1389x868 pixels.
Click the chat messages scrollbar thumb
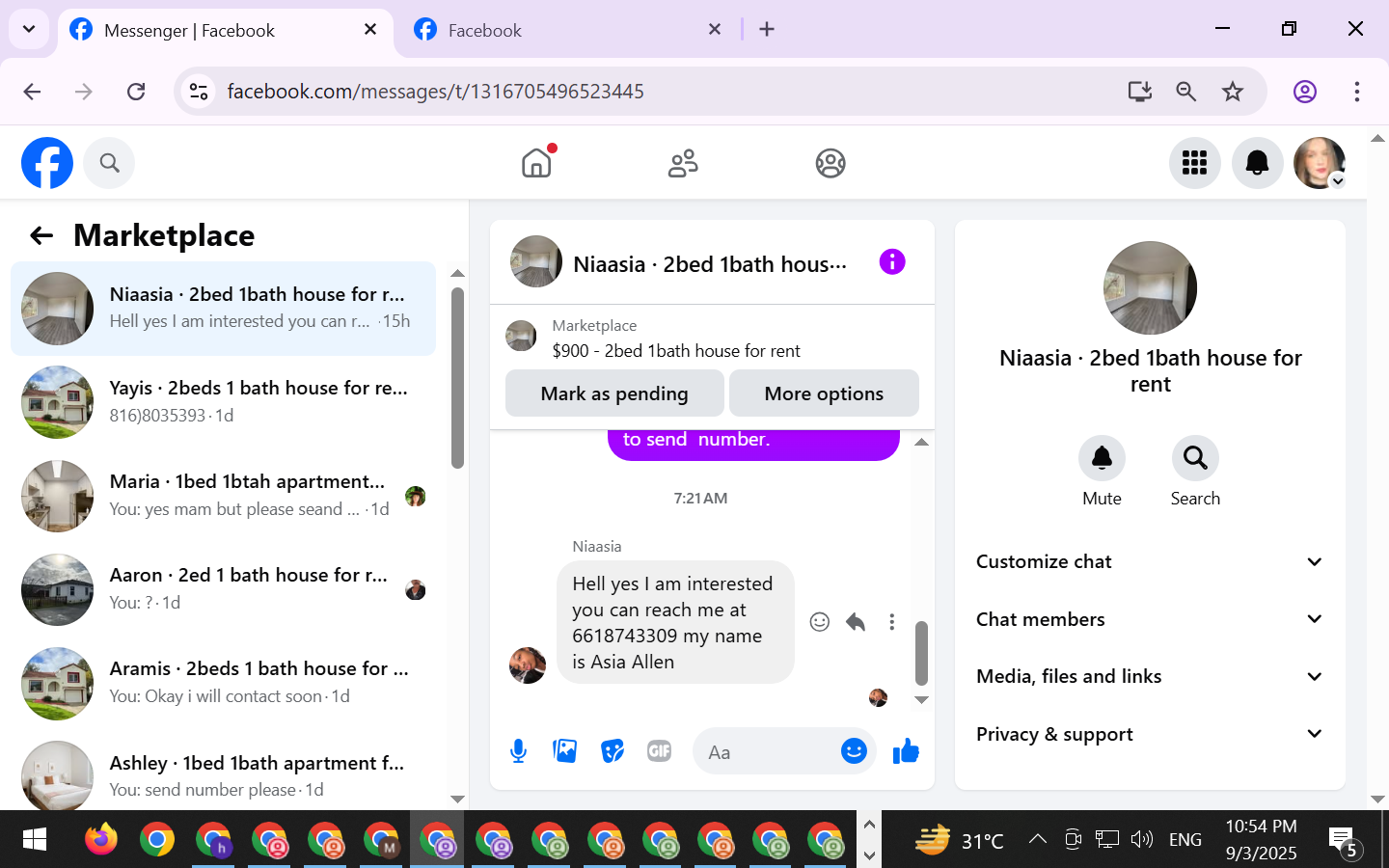pos(921,653)
